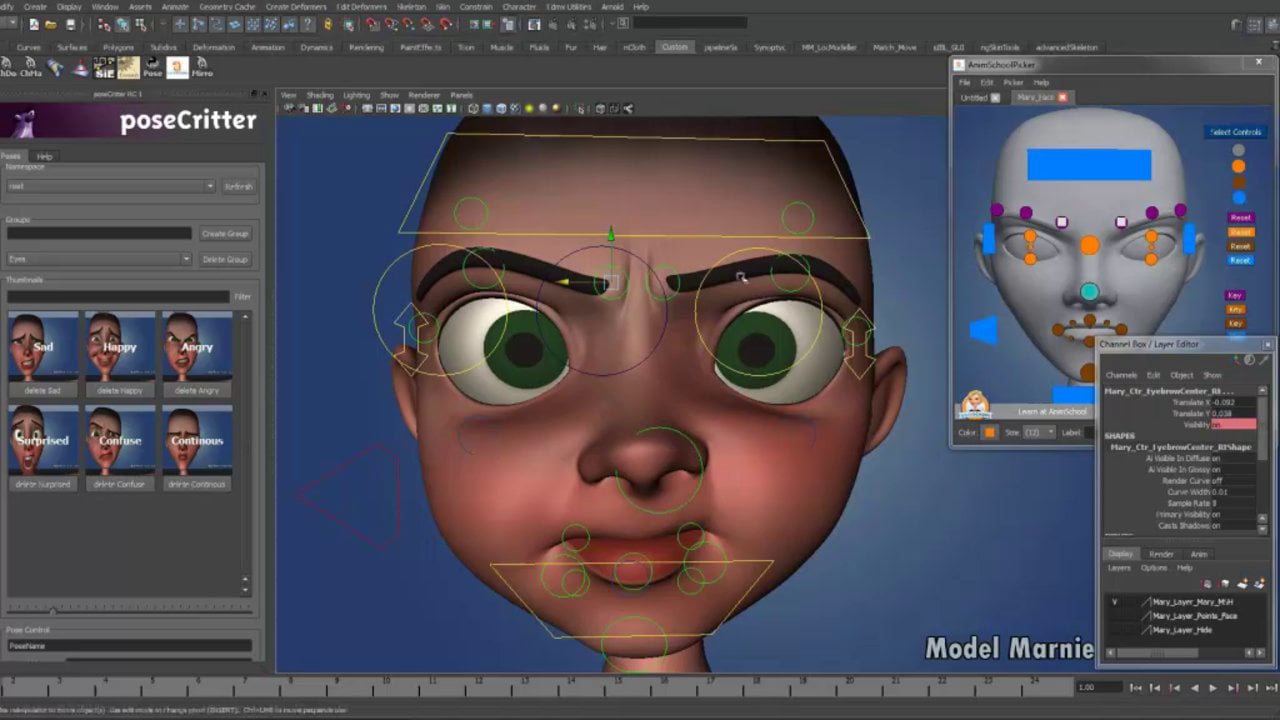Click the PoseName input field

[x=129, y=646]
